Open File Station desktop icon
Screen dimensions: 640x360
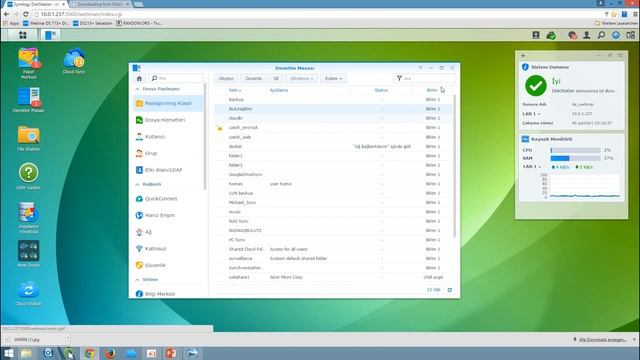pos(28,138)
